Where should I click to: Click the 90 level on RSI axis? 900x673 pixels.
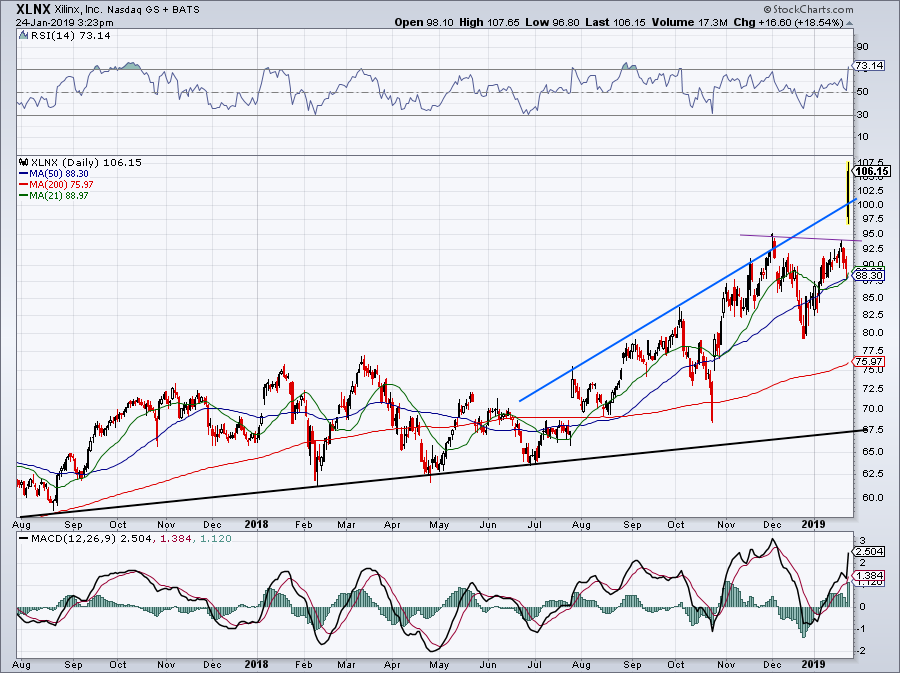pos(863,46)
